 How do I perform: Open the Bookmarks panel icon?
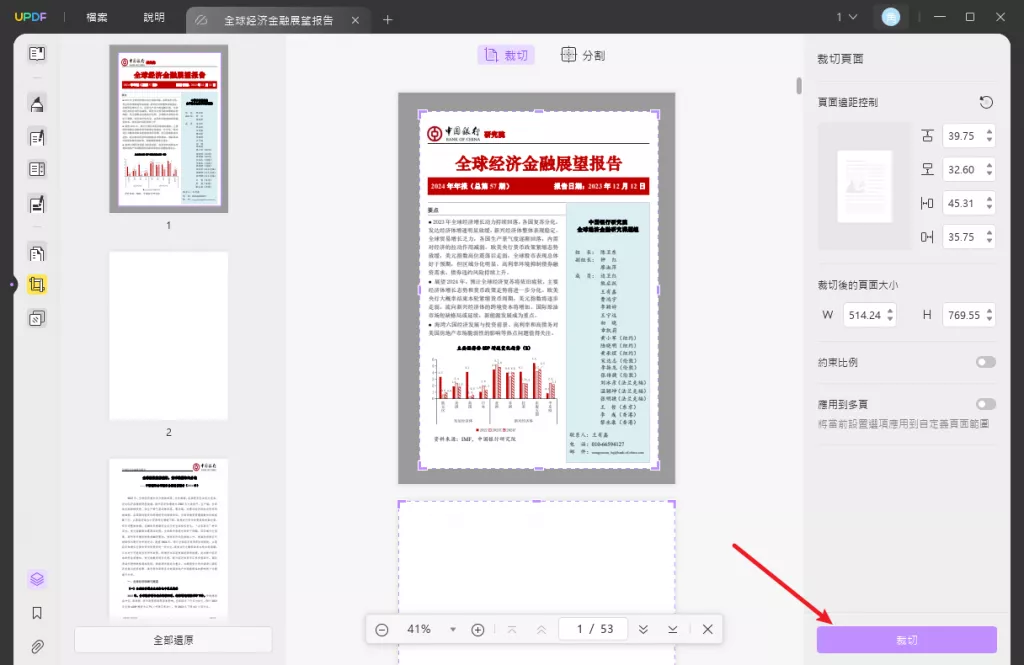pyautogui.click(x=37, y=613)
